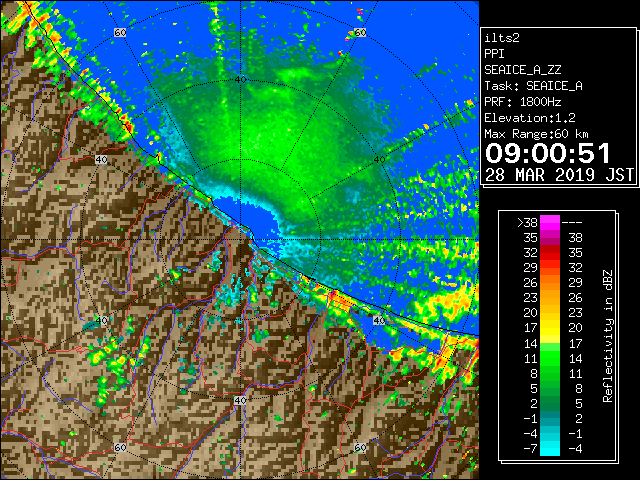Viewport: 640px width, 480px height.
Task: Click the 'PRF: 1800Hz' text
Action: pos(523,102)
